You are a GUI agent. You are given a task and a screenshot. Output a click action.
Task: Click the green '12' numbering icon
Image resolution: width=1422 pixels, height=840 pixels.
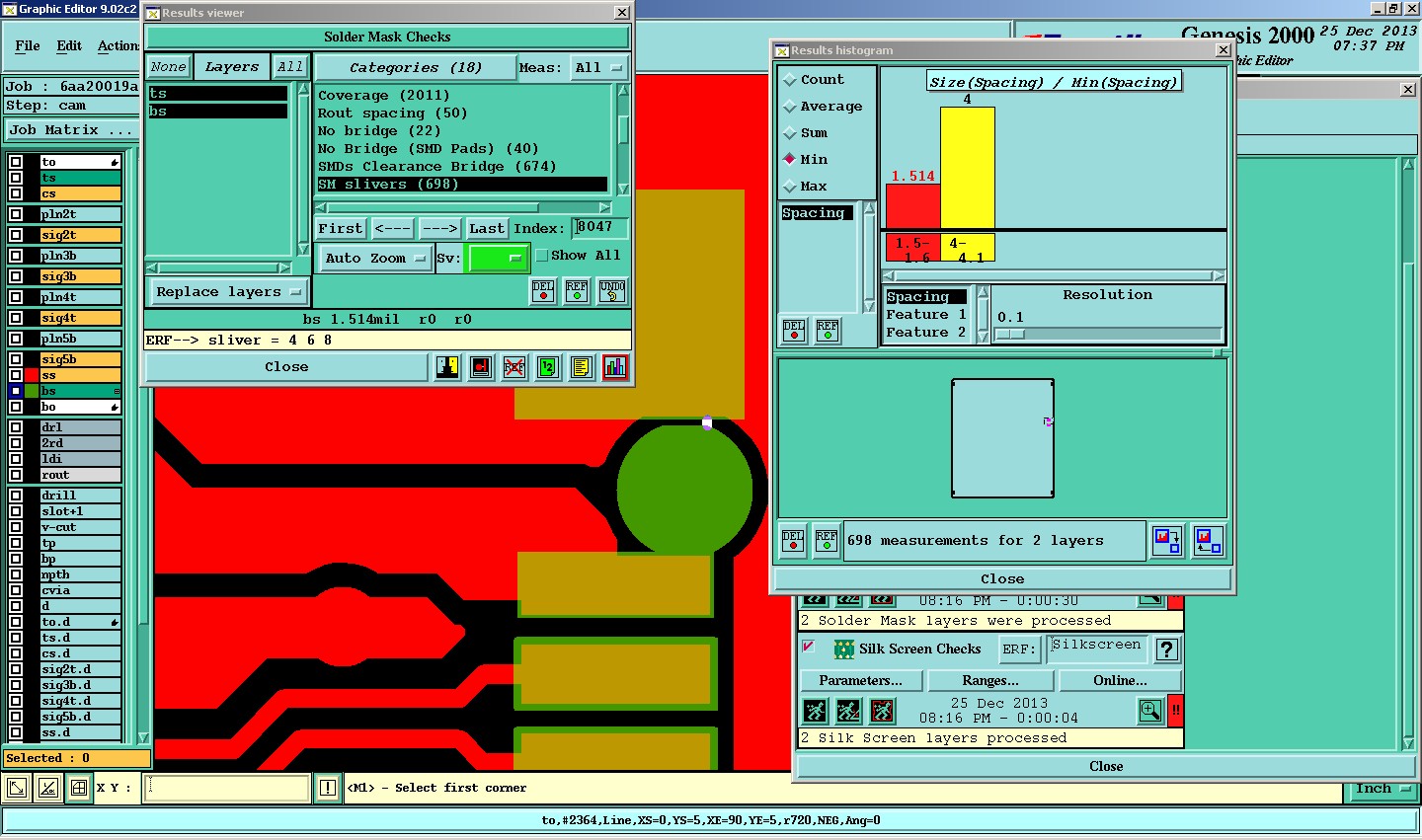(x=547, y=367)
